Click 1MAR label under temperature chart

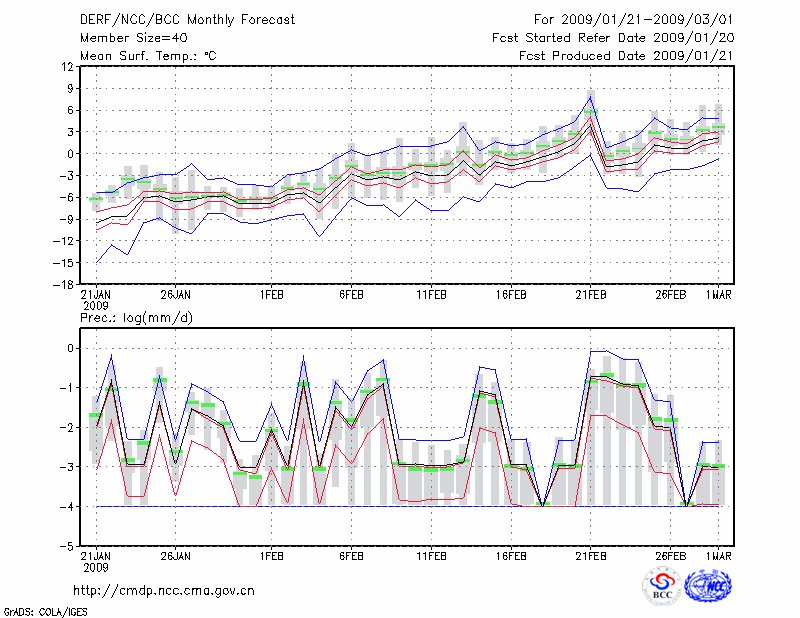719,295
